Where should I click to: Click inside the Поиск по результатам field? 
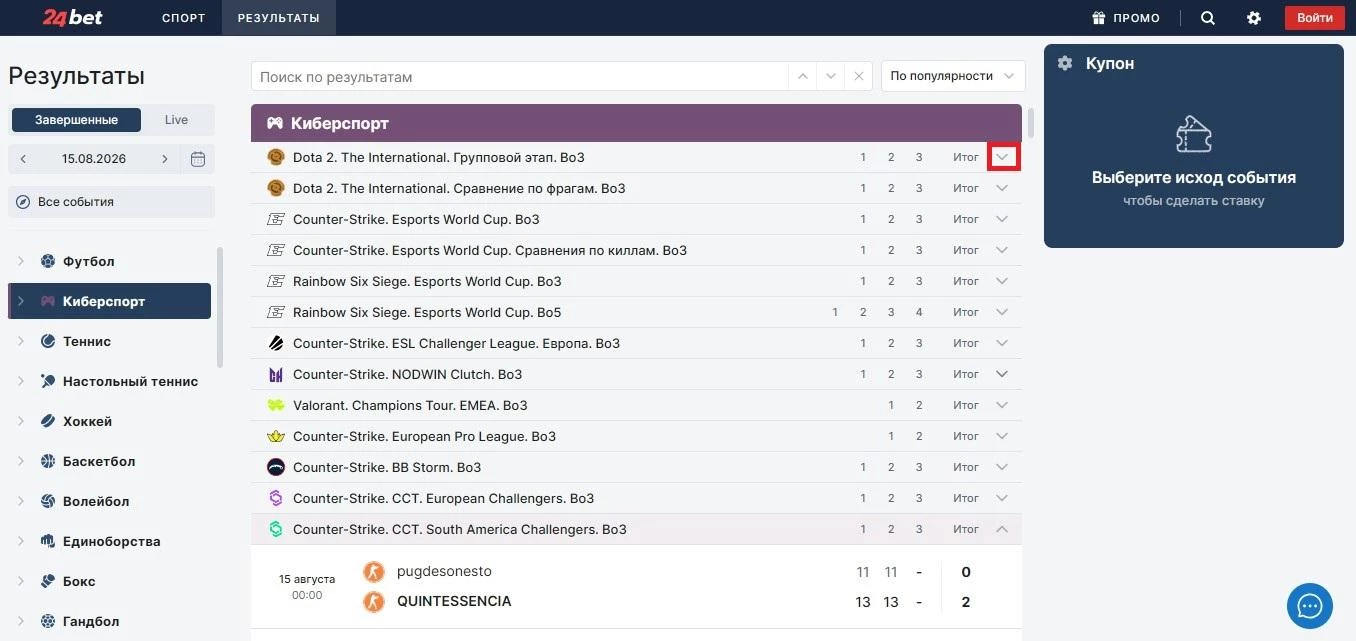click(520, 76)
